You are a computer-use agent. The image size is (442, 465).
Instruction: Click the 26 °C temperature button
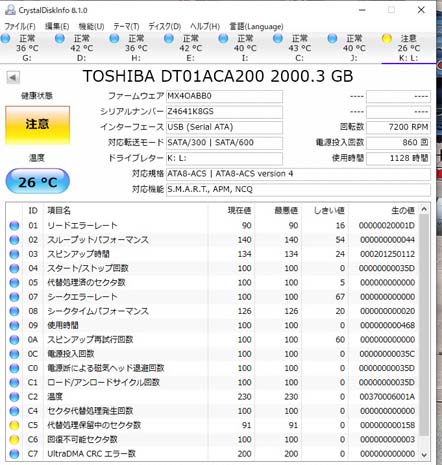(x=37, y=182)
